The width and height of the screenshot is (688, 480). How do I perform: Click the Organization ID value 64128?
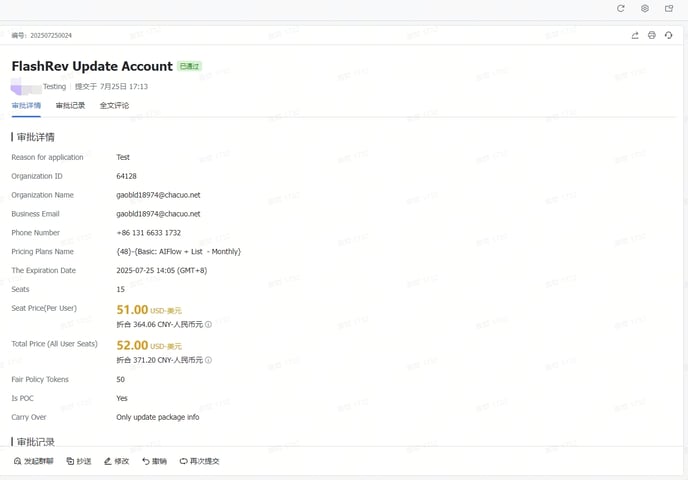pyautogui.click(x=126, y=176)
